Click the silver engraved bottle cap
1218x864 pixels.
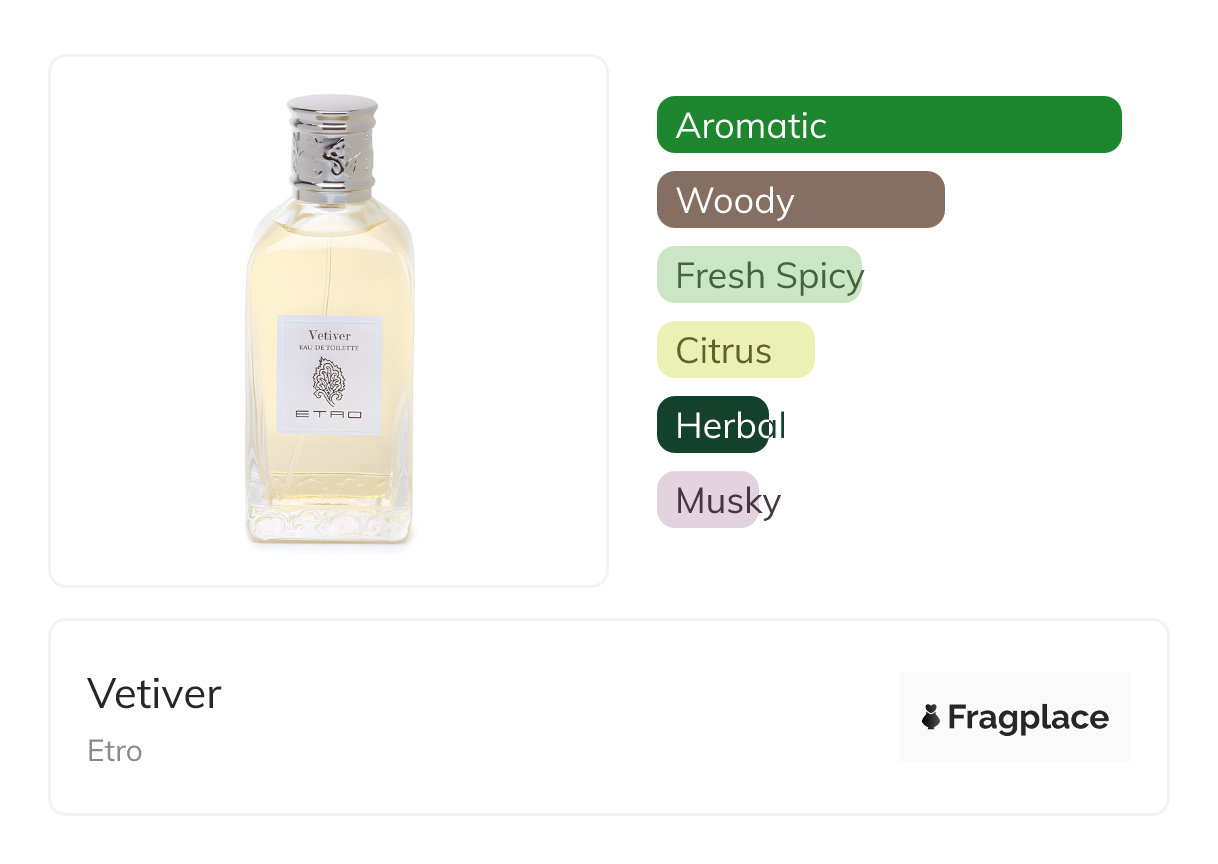click(332, 148)
